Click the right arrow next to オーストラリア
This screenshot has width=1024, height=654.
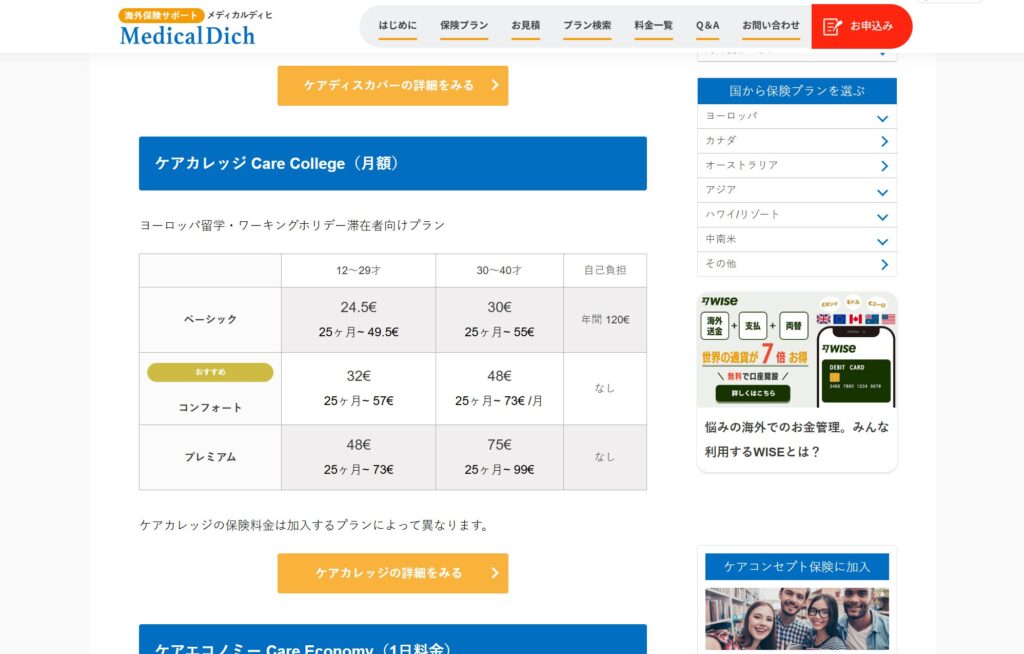click(x=883, y=166)
